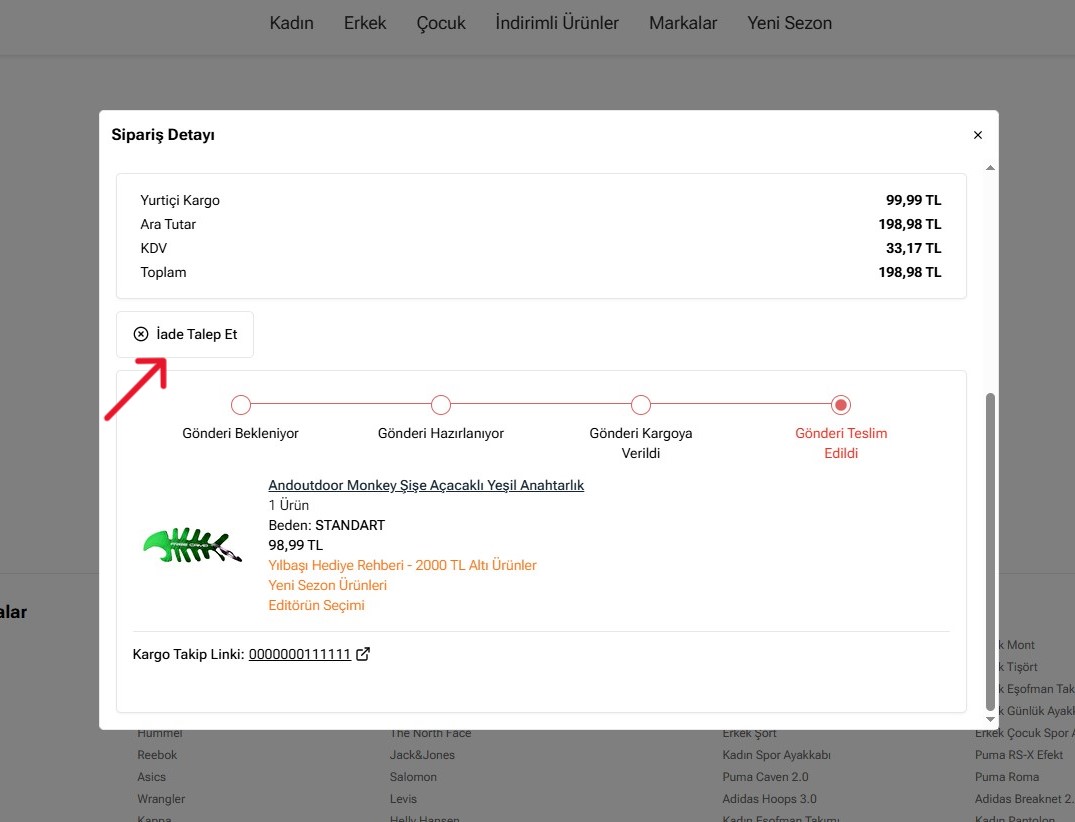Click the dialog vertical scrollbar thumb

[990, 552]
